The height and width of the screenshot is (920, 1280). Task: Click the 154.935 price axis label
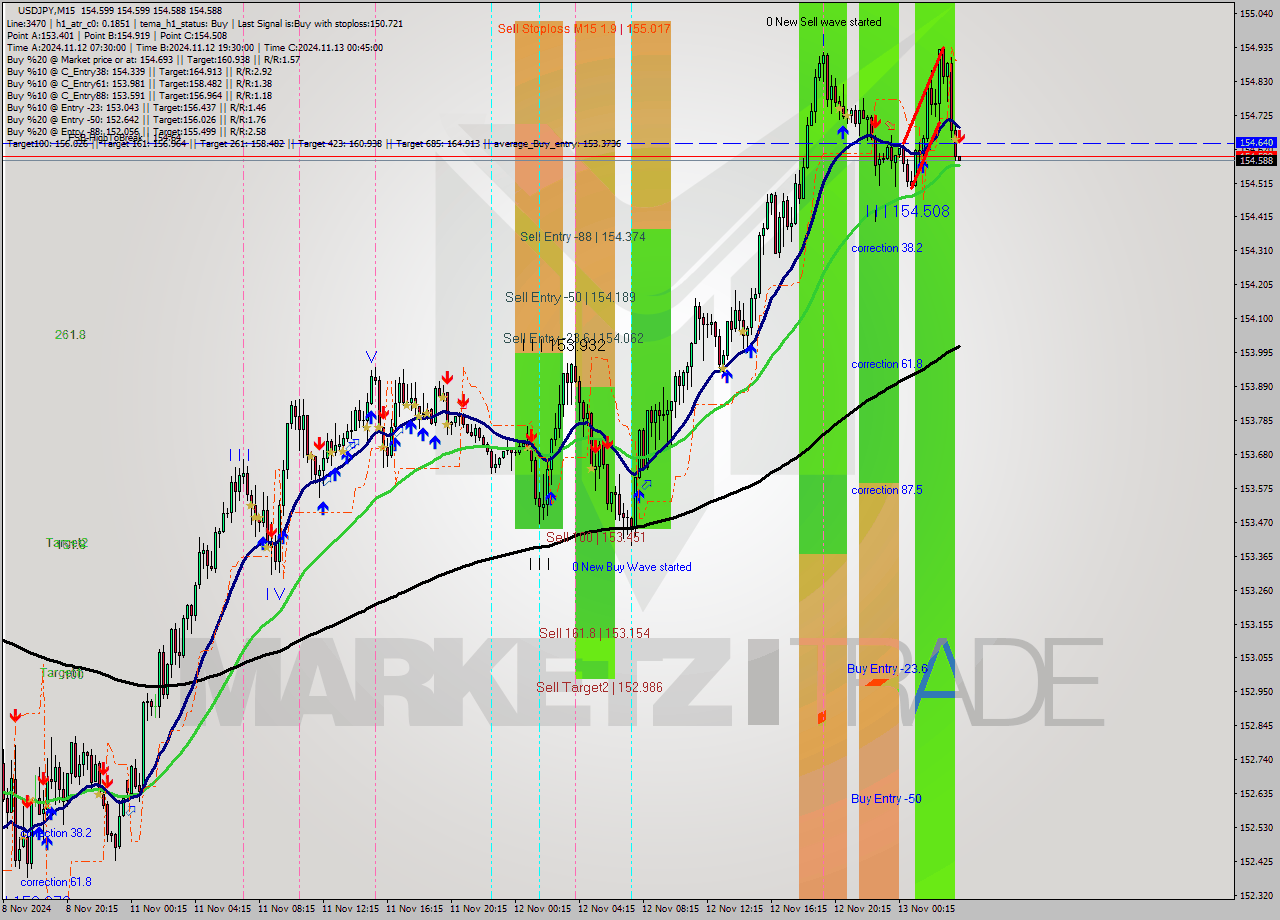pyautogui.click(x=1256, y=47)
